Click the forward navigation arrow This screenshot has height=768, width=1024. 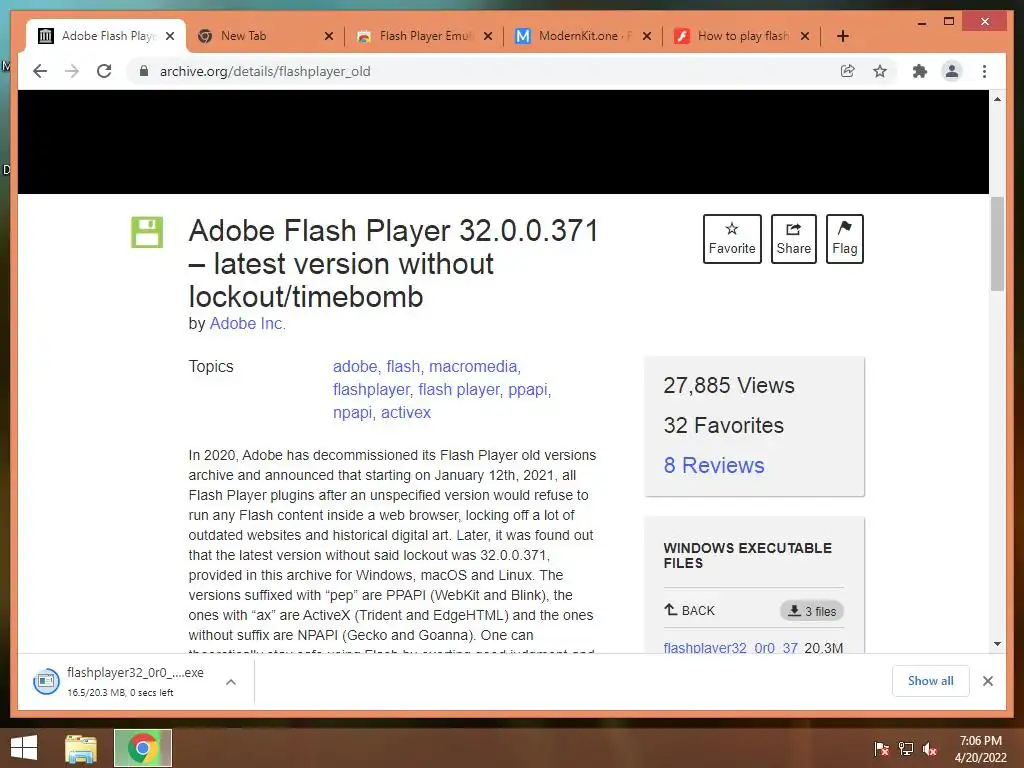click(72, 71)
